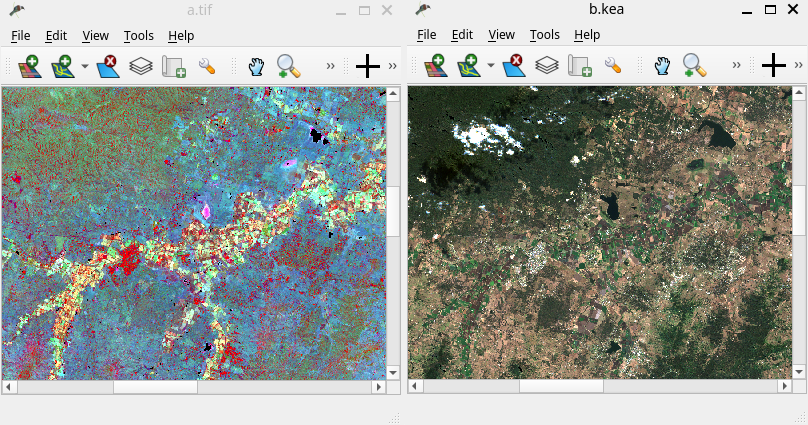
Task: Expand Add Vector dropdown arrow in b.kea window
Action: (491, 66)
